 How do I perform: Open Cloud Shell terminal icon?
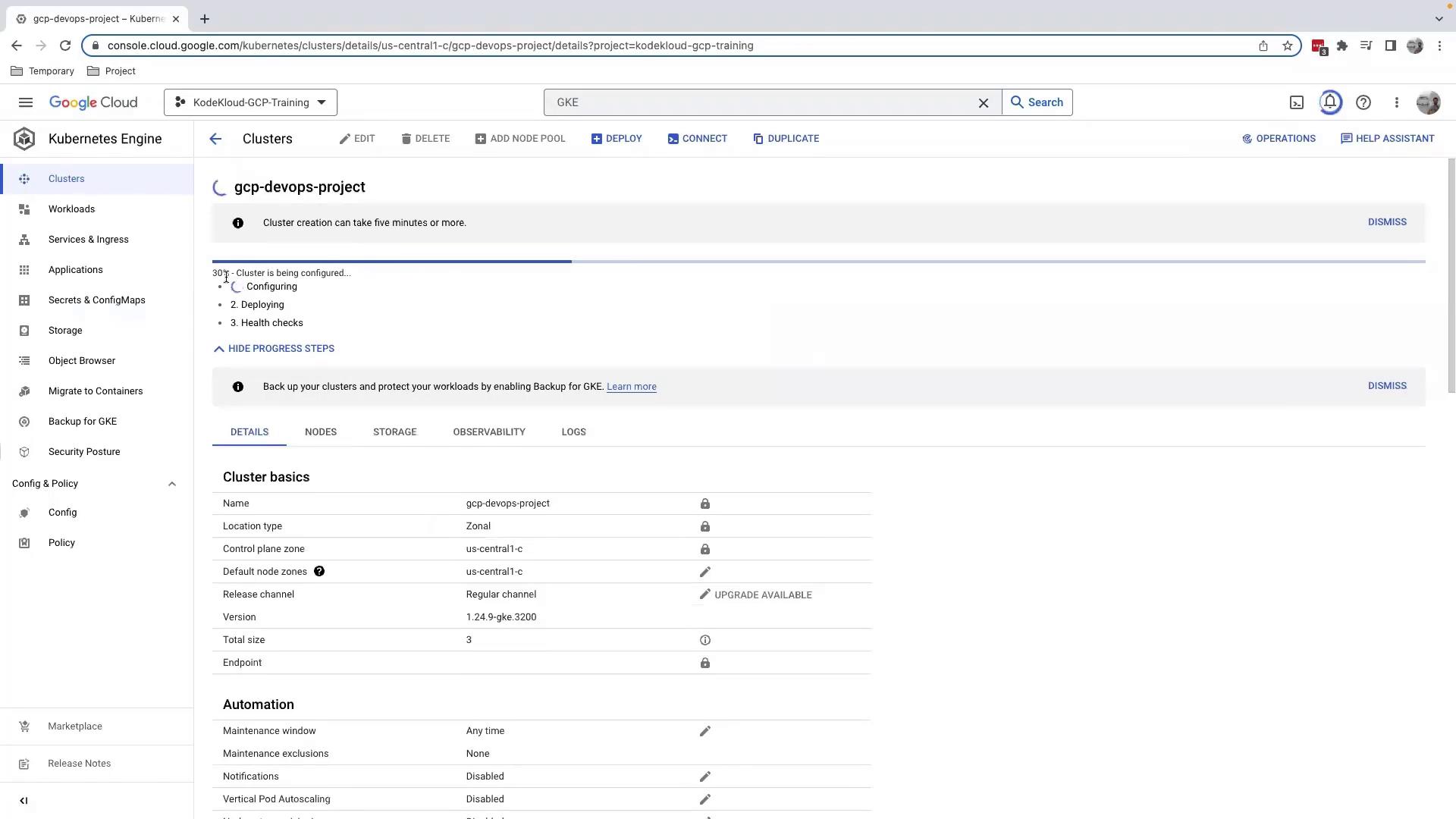1297,102
